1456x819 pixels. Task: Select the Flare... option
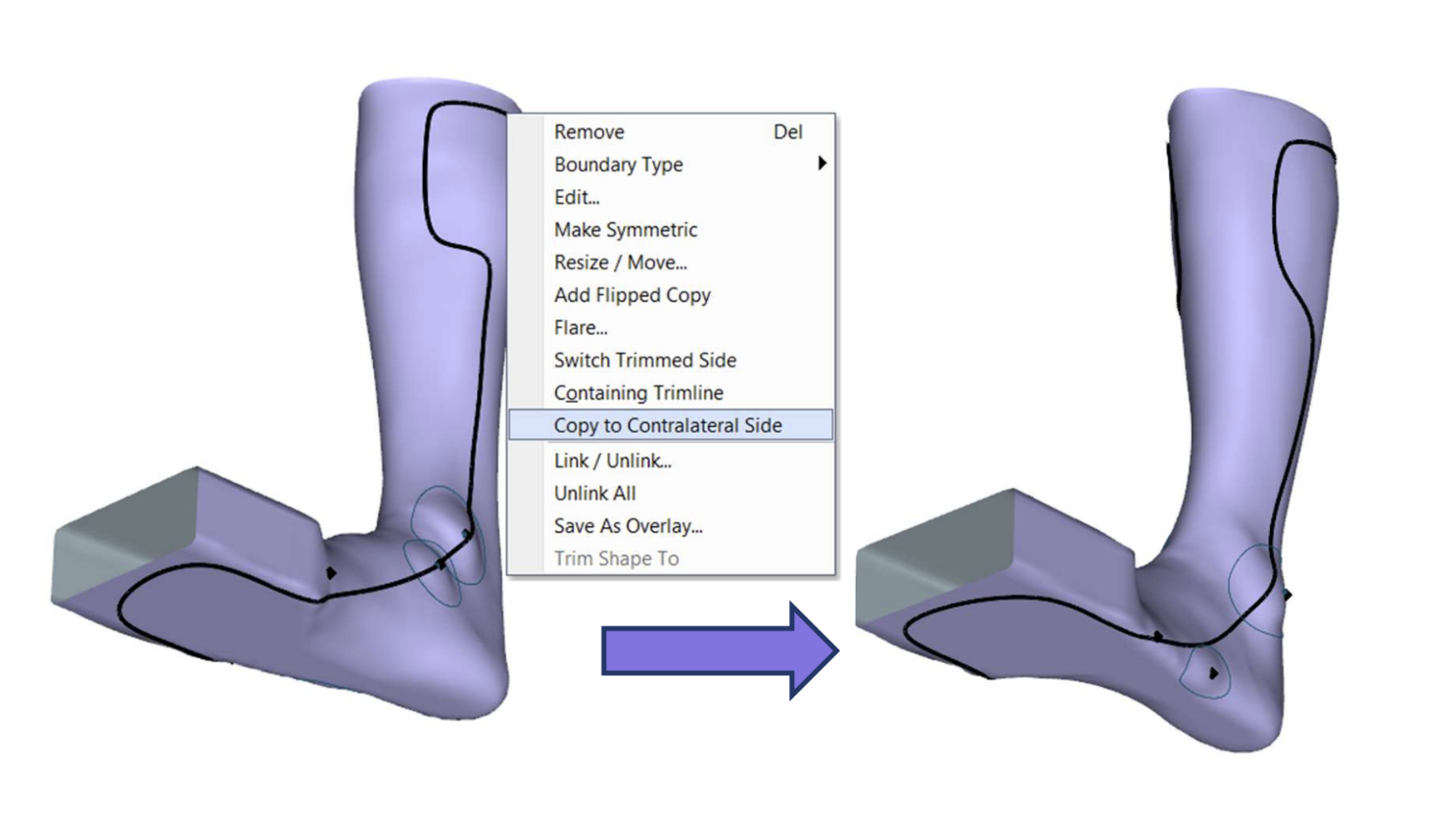coord(580,328)
